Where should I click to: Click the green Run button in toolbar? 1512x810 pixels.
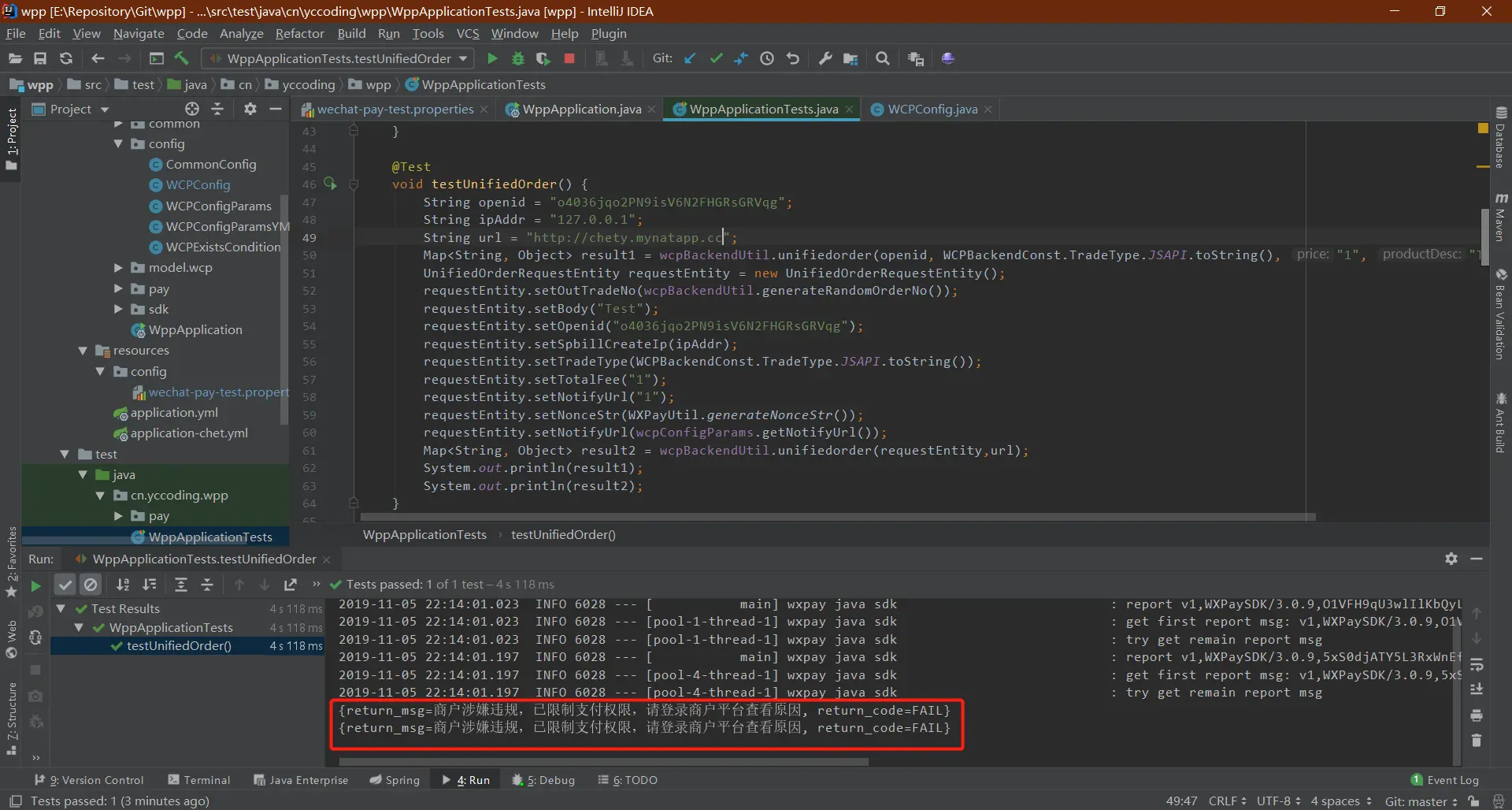coord(492,58)
